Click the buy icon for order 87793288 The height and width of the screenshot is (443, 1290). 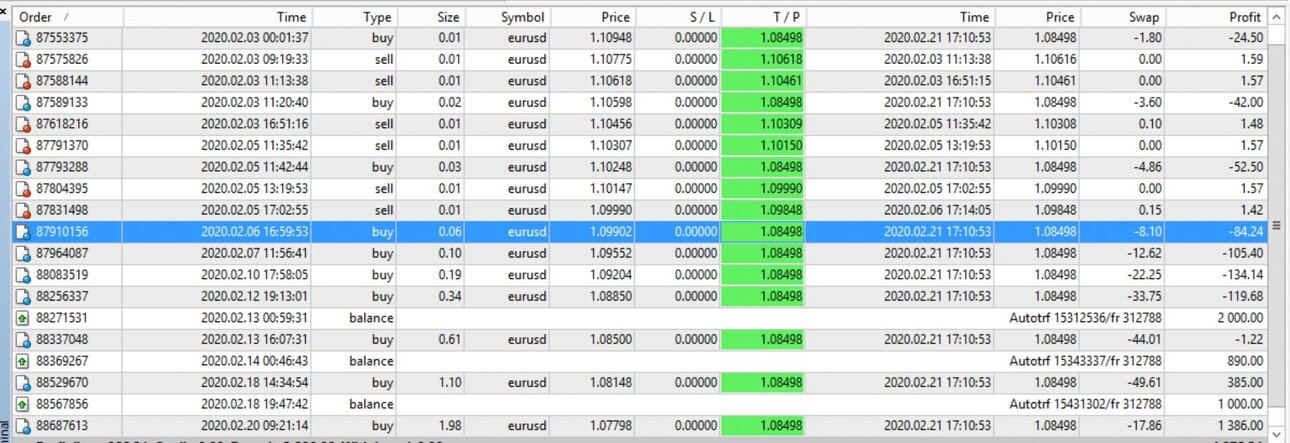[23, 167]
